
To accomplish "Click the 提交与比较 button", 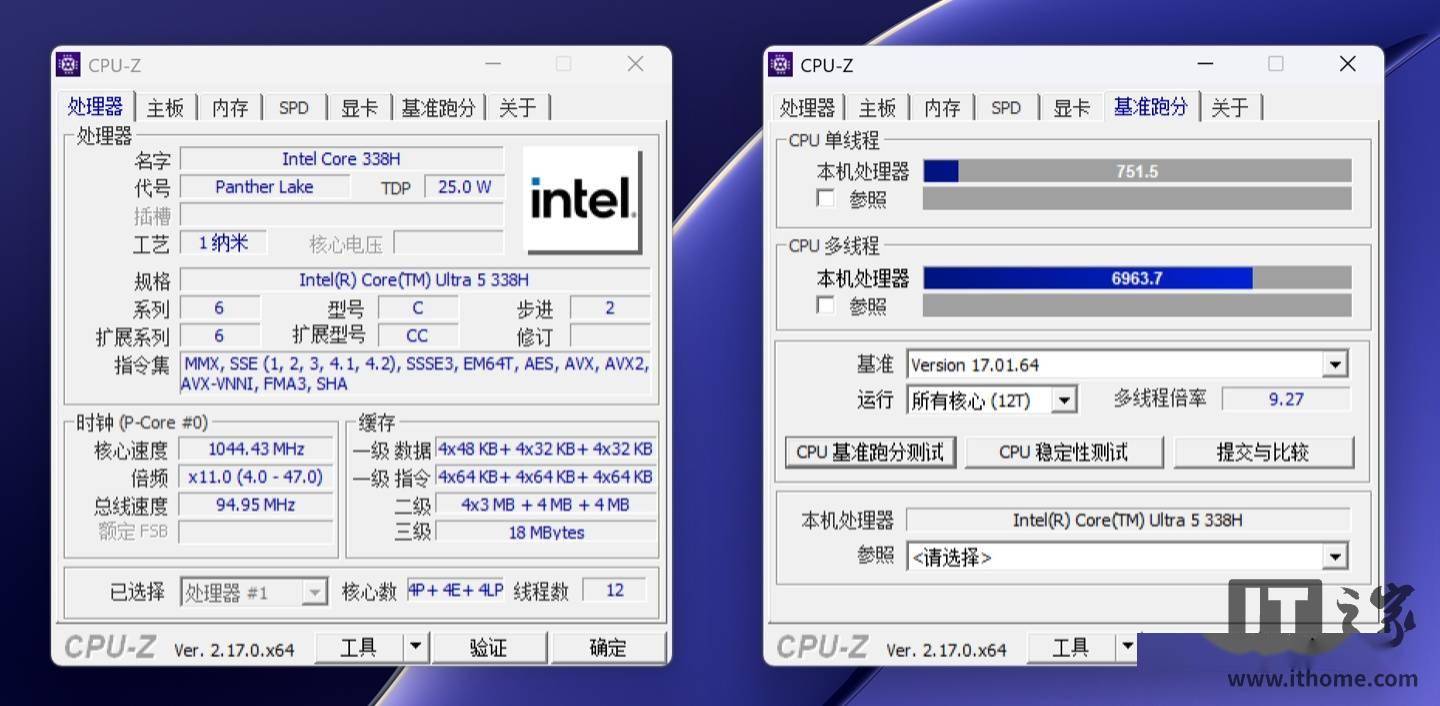I will (x=1263, y=452).
